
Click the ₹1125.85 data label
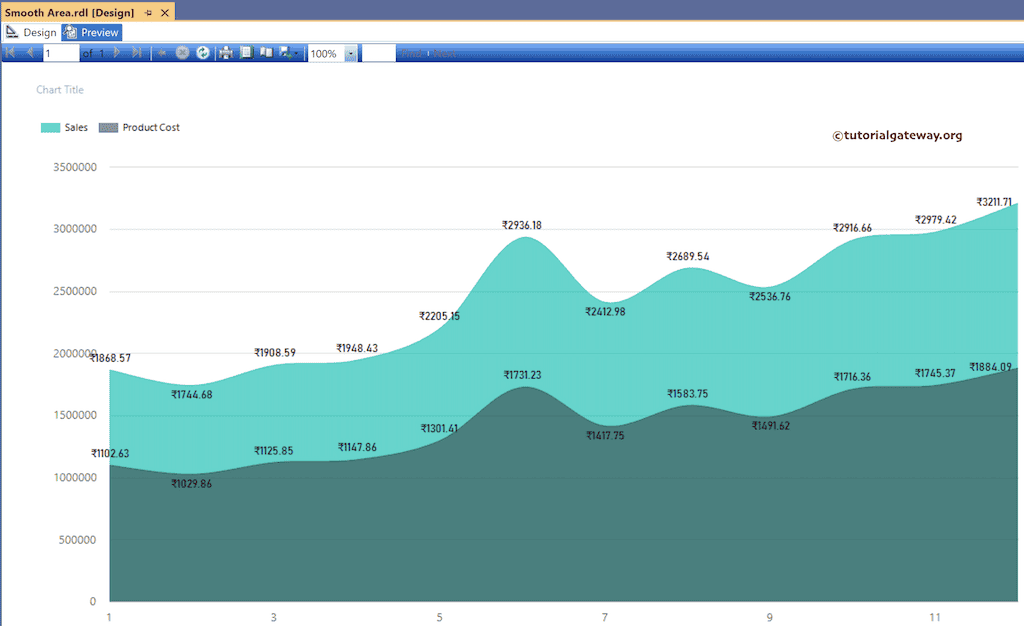point(274,450)
